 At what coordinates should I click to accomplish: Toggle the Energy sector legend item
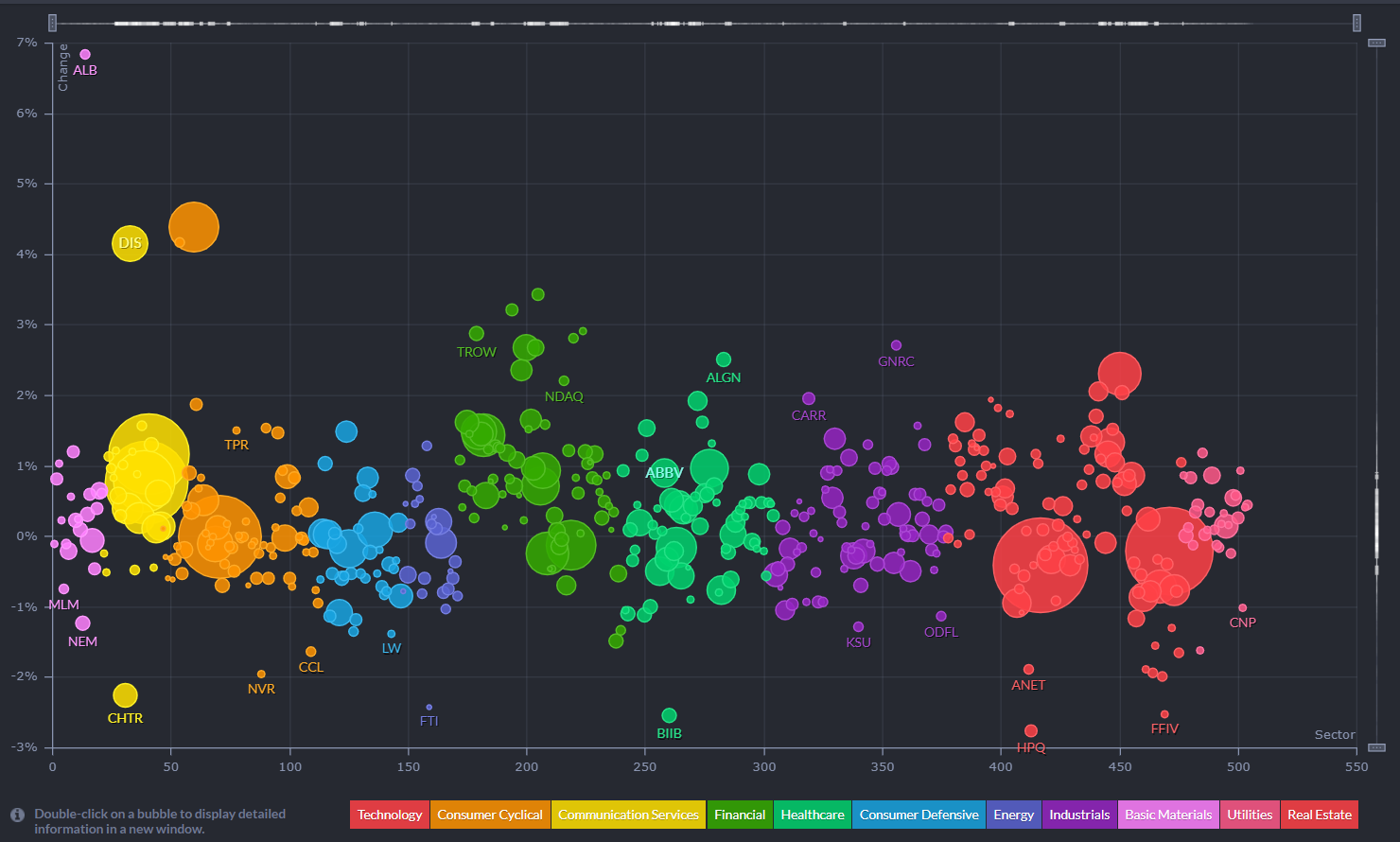[1014, 815]
